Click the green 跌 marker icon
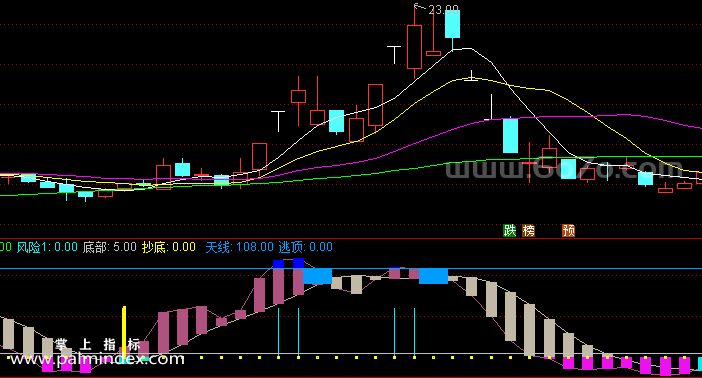This screenshot has height=378, width=702. 510,230
